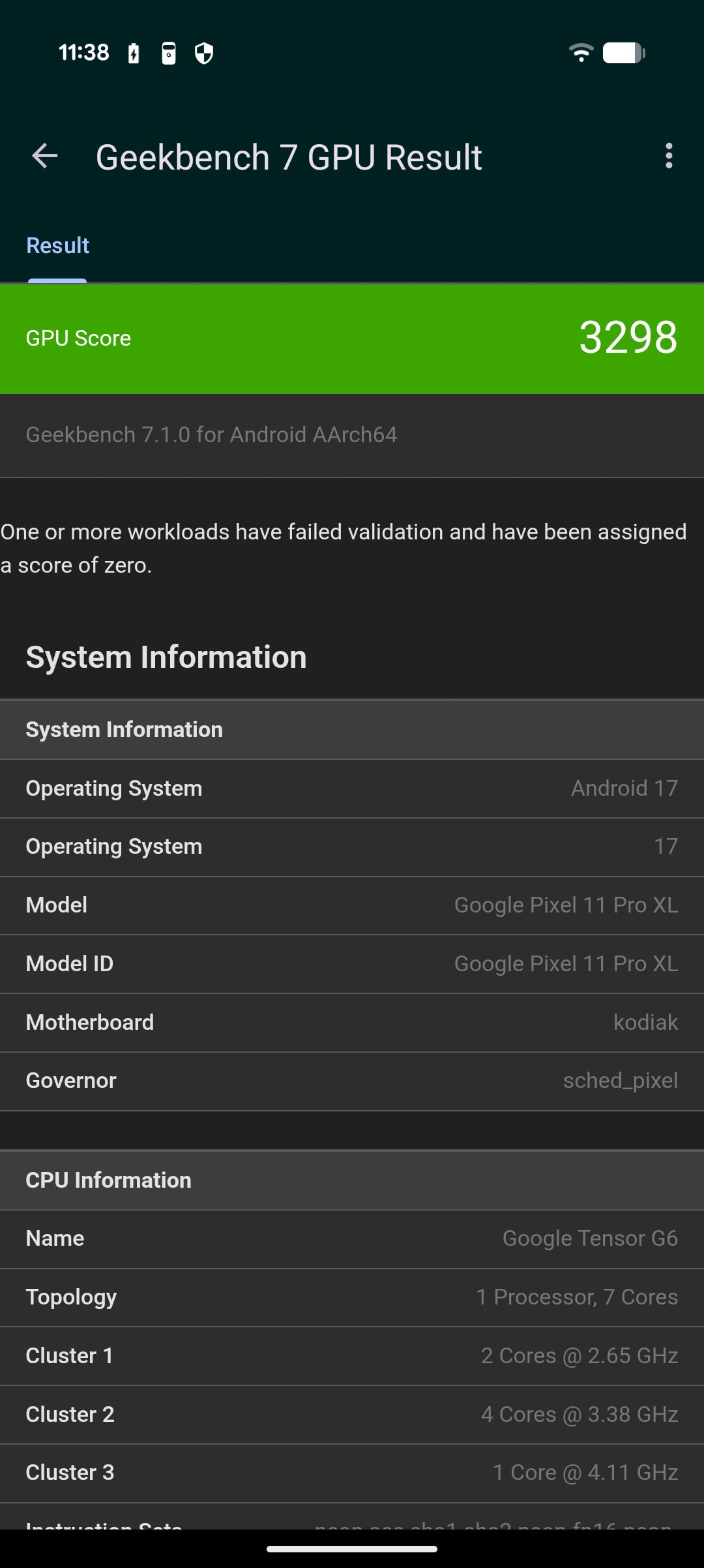Select the Motherboard kodiak row

tap(352, 1023)
